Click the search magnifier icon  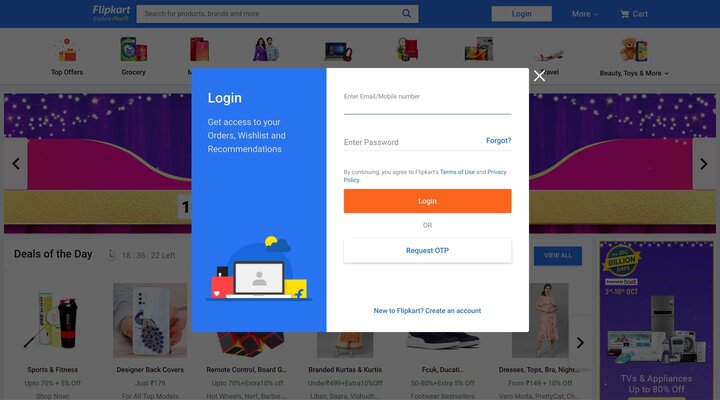(406, 14)
